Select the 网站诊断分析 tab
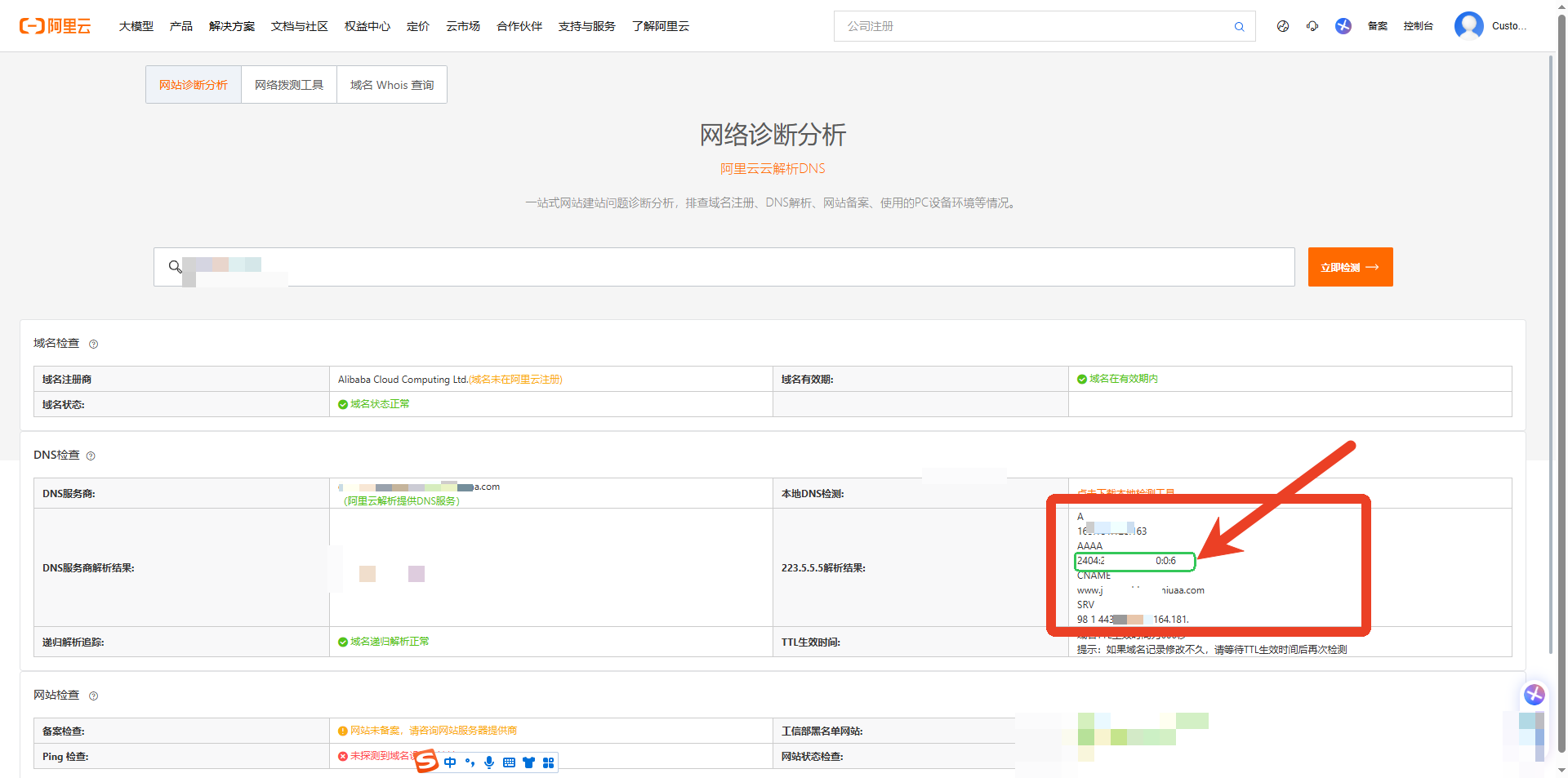 [194, 85]
